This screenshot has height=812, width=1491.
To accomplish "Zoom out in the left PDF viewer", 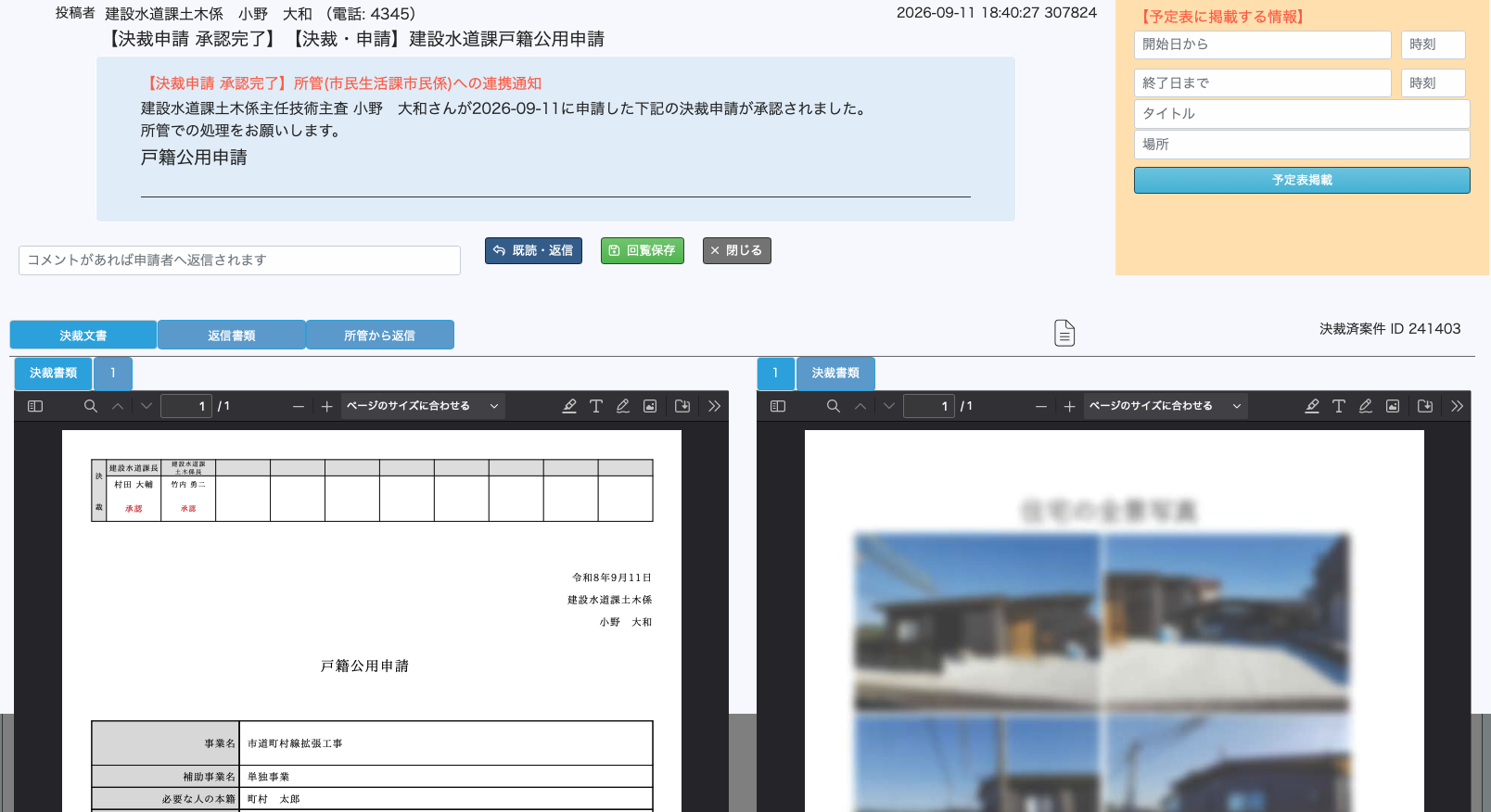I will (299, 406).
